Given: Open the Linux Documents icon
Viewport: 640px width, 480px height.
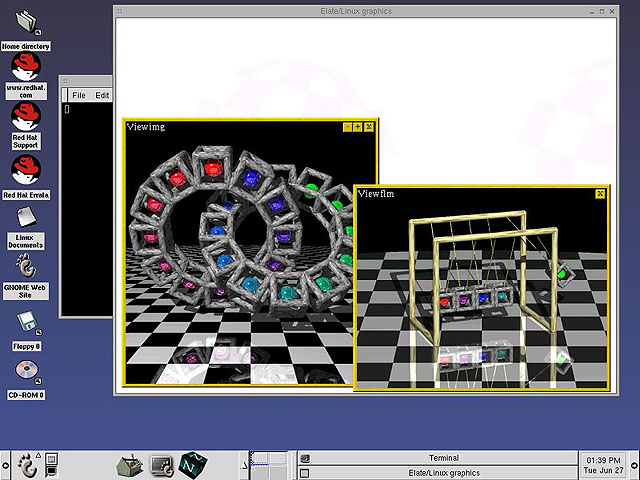Looking at the screenshot, I should (25, 217).
